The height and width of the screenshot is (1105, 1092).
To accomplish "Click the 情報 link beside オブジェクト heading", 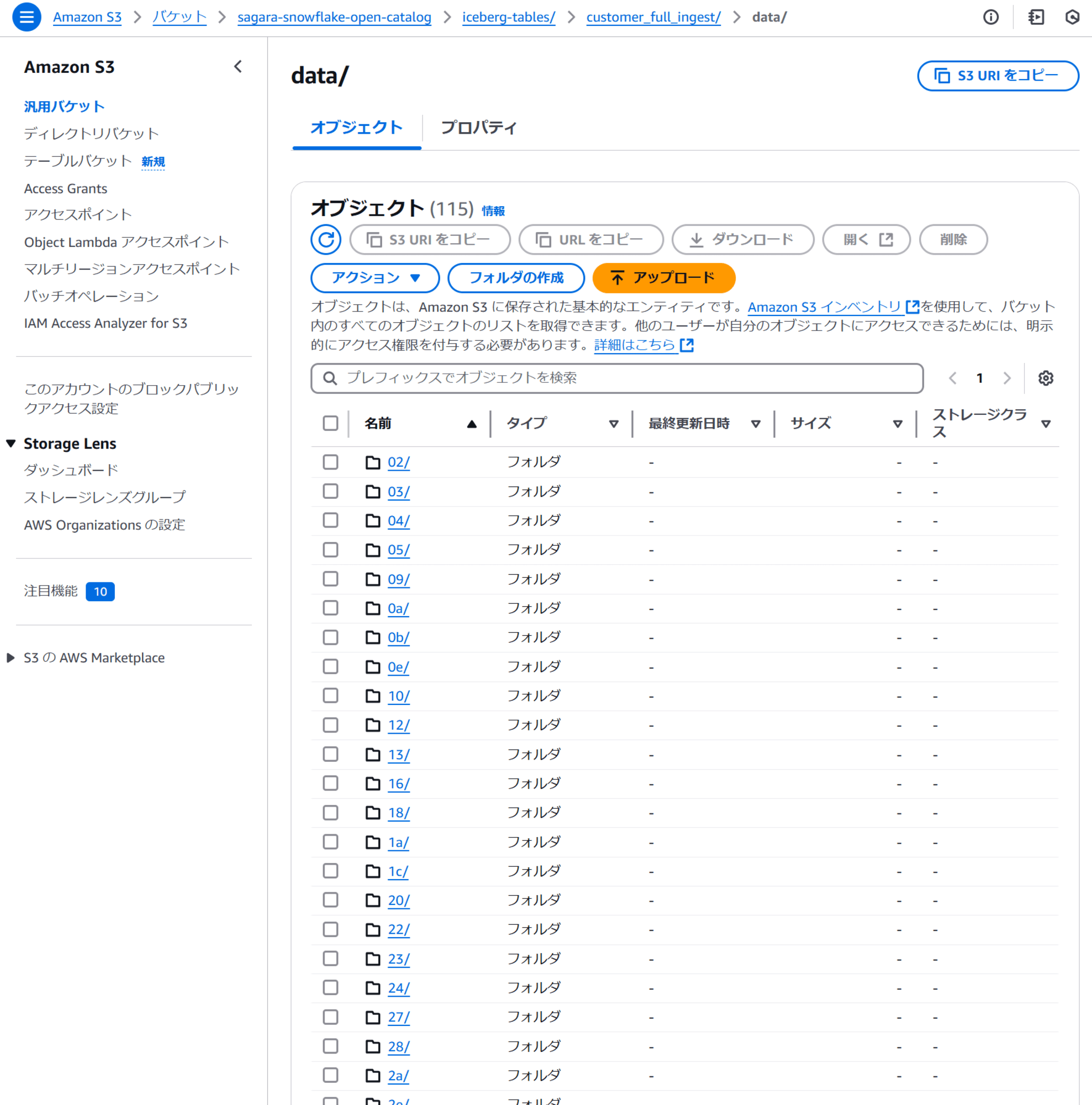I will coord(493,211).
